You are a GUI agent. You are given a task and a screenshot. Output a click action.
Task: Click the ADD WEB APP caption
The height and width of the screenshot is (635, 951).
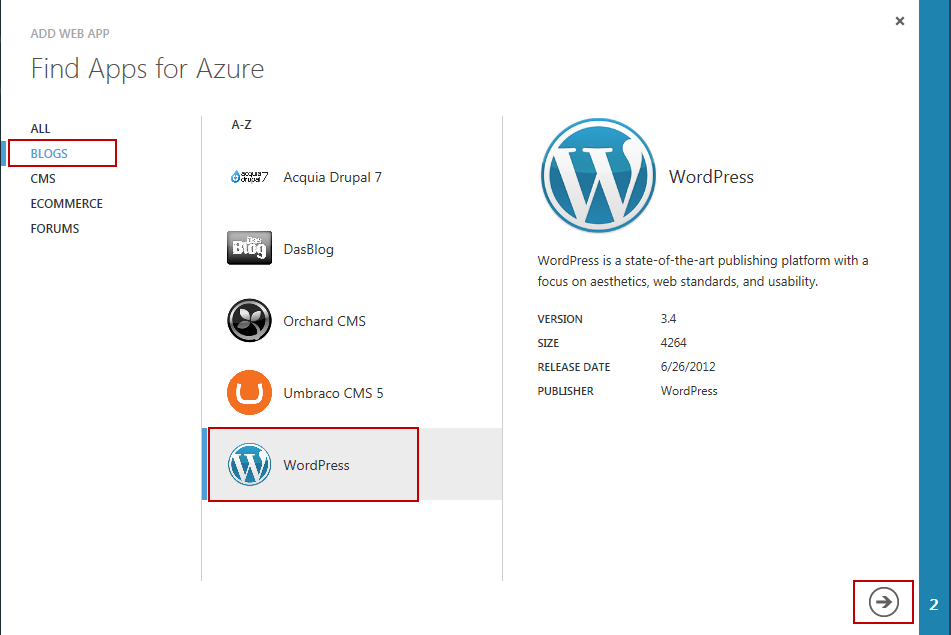pos(70,34)
